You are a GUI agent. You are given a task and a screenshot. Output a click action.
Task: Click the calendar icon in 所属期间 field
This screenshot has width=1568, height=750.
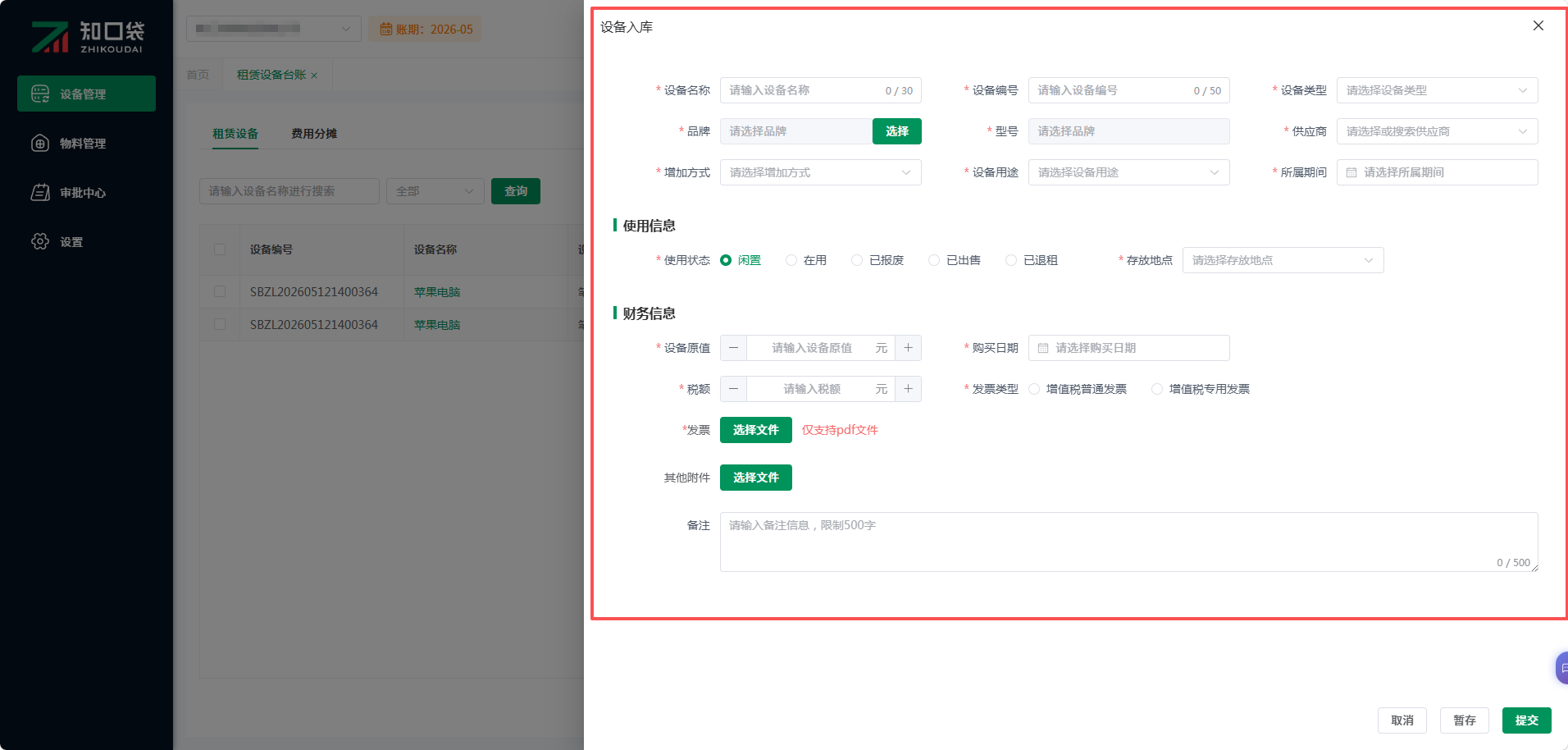pos(1351,172)
